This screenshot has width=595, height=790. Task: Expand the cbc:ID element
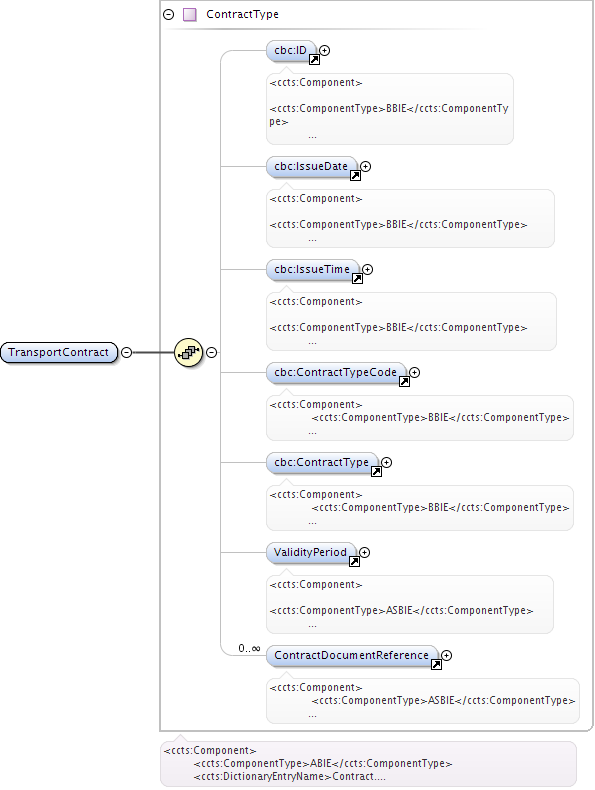pyautogui.click(x=325, y=50)
